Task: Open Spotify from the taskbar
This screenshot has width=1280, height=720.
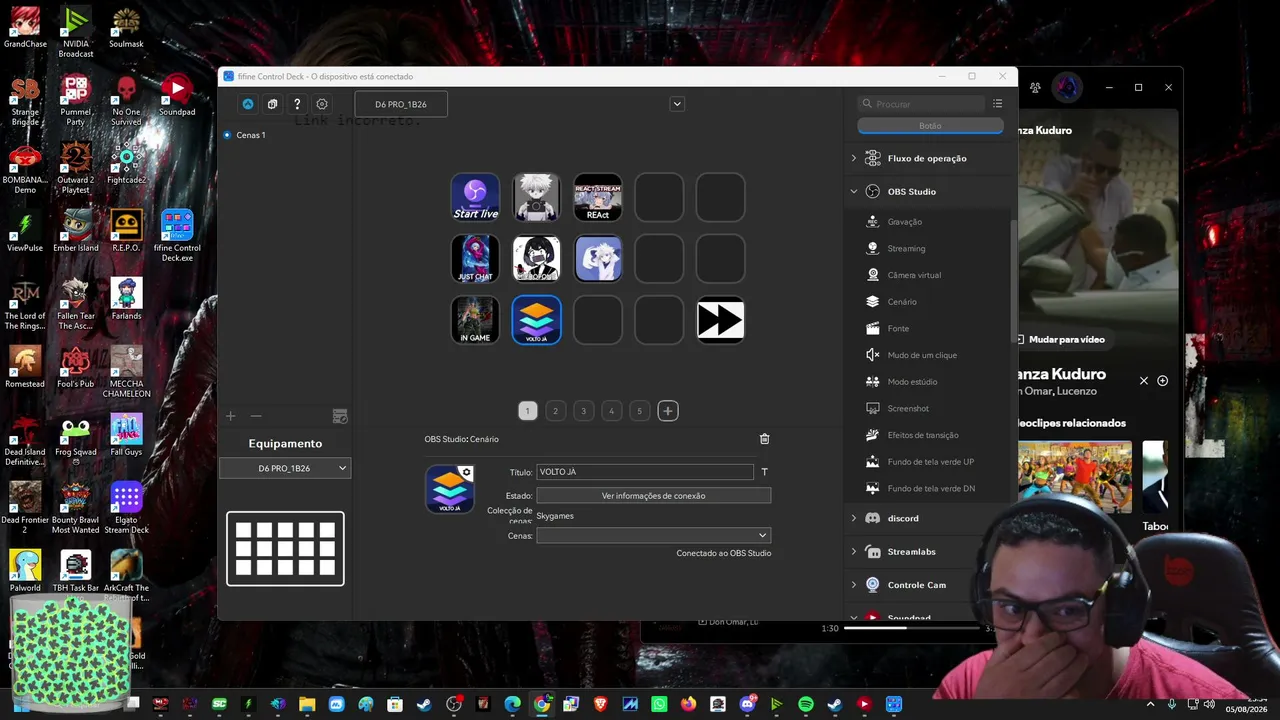Action: pyautogui.click(x=806, y=704)
